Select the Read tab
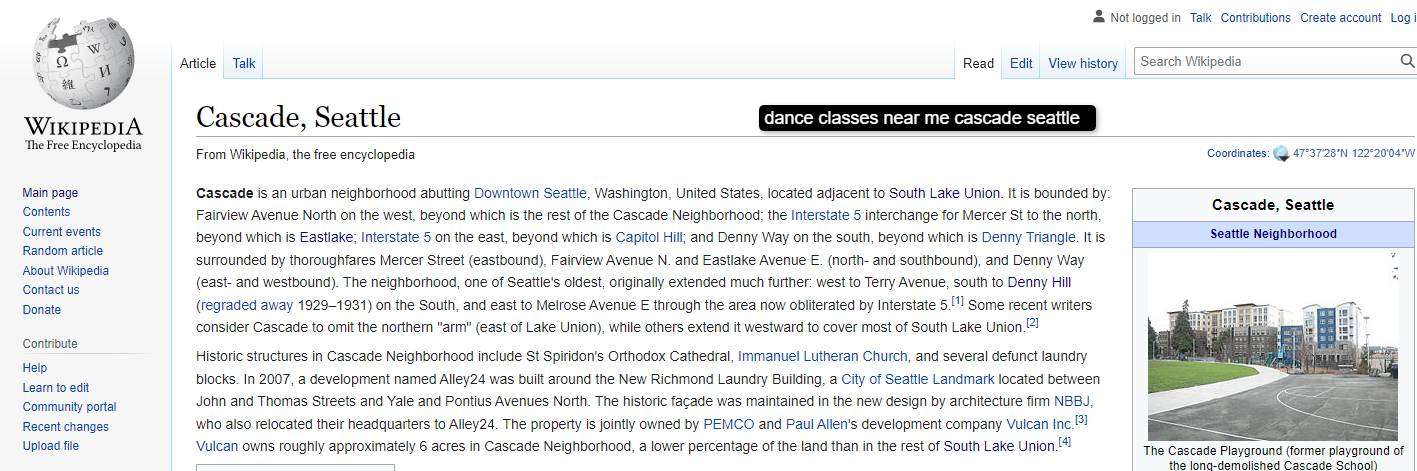 point(978,63)
